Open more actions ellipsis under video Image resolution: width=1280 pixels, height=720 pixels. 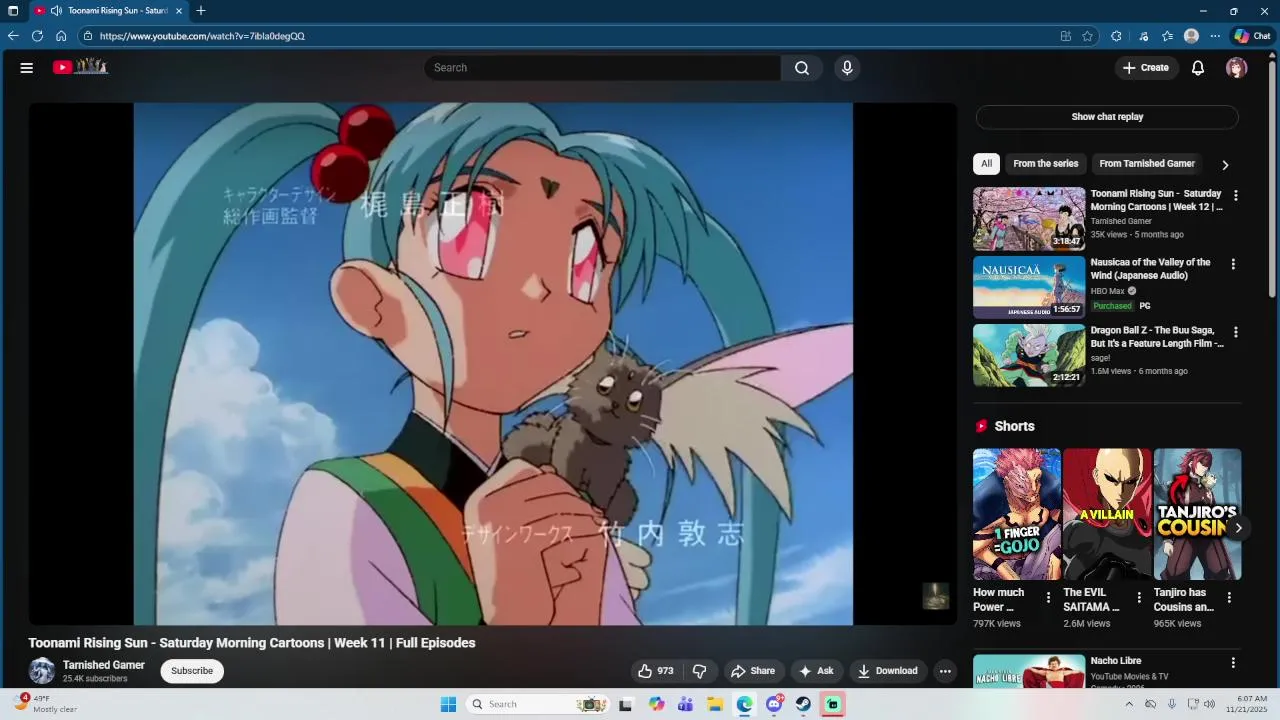[945, 671]
